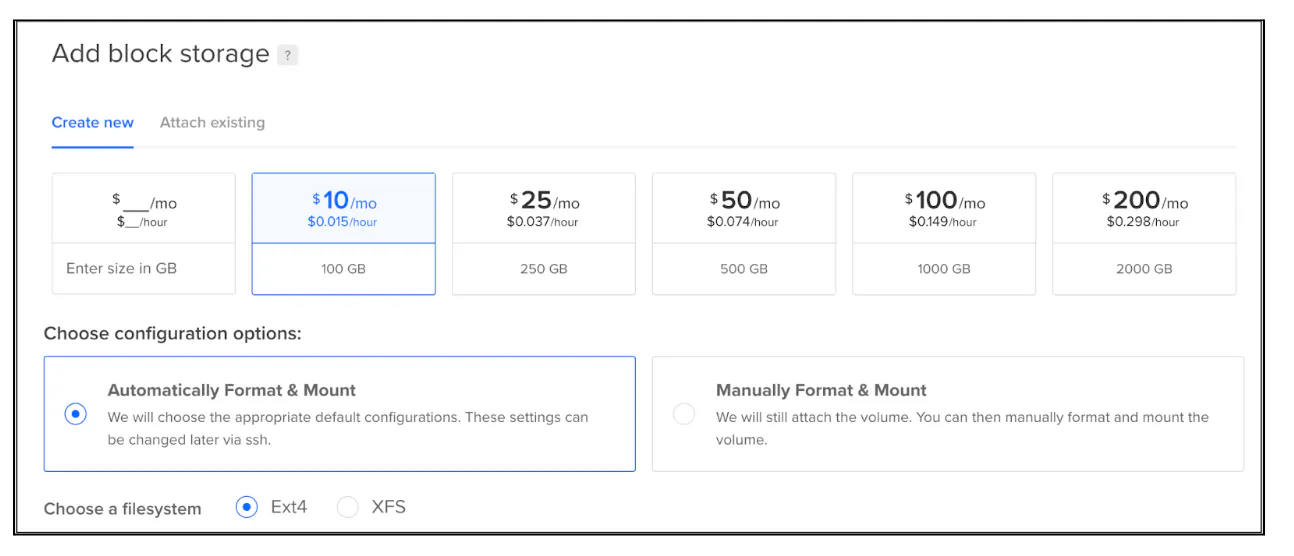Choose the Ext4 filesystem radio

pyautogui.click(x=247, y=507)
